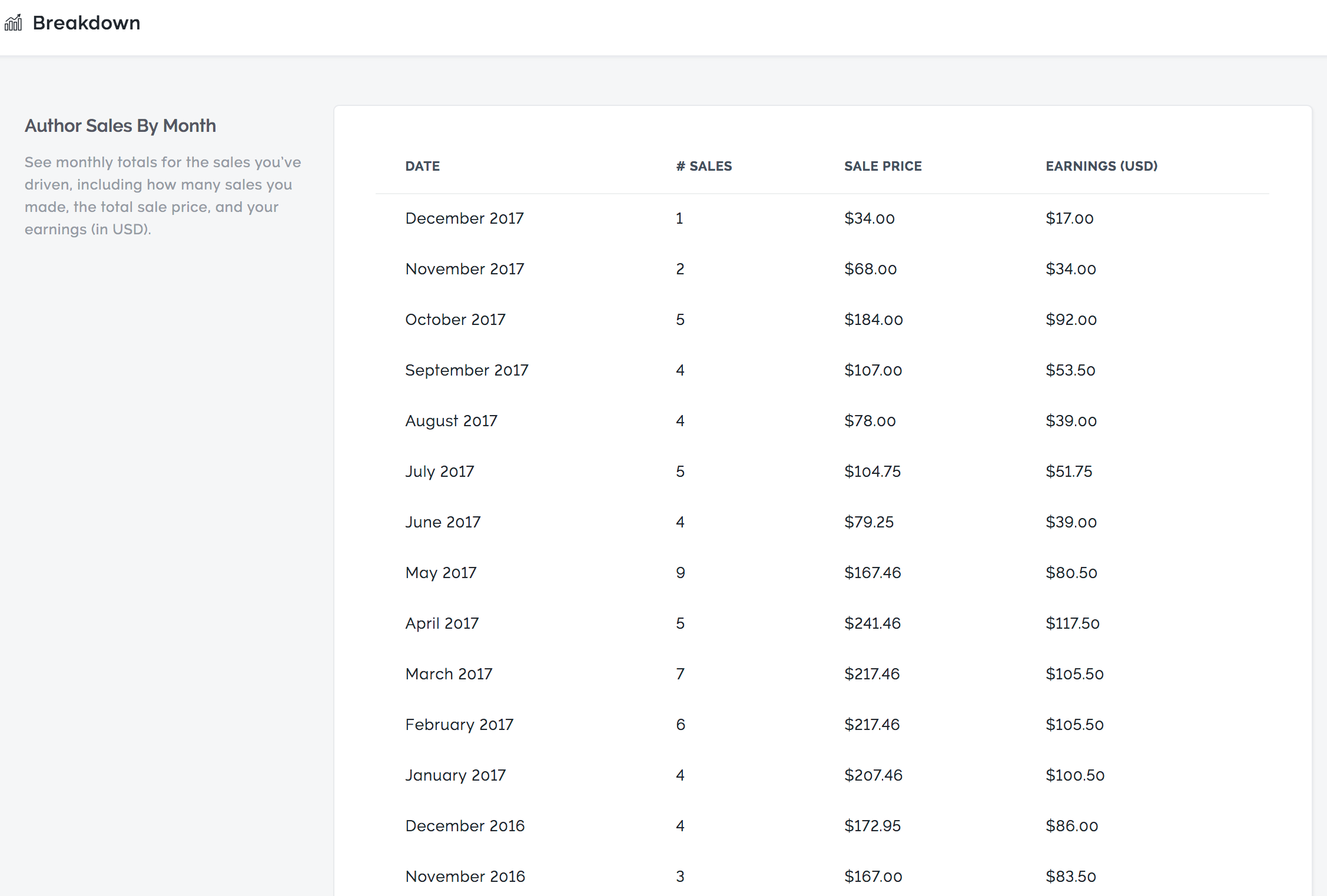Select the January 2017 row date
The width and height of the screenshot is (1327, 896).
click(x=456, y=775)
